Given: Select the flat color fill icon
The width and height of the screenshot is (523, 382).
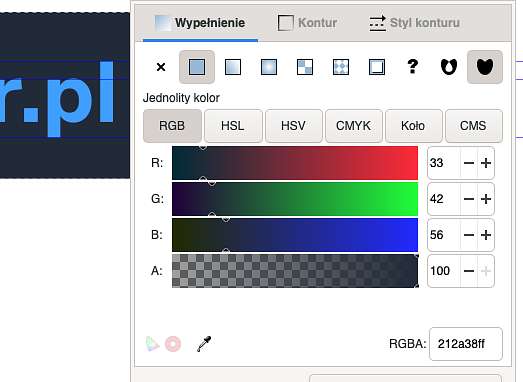Looking at the screenshot, I should (x=197, y=67).
